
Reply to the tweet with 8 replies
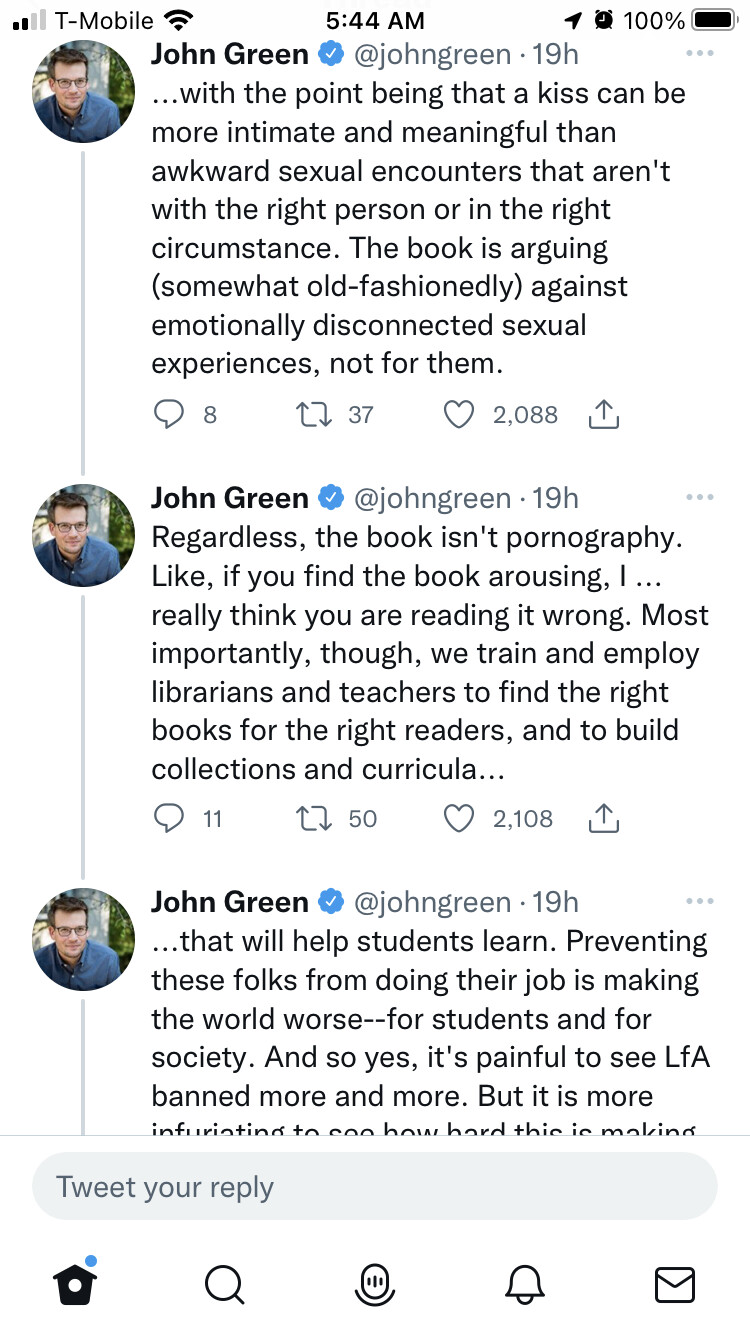tap(168, 414)
